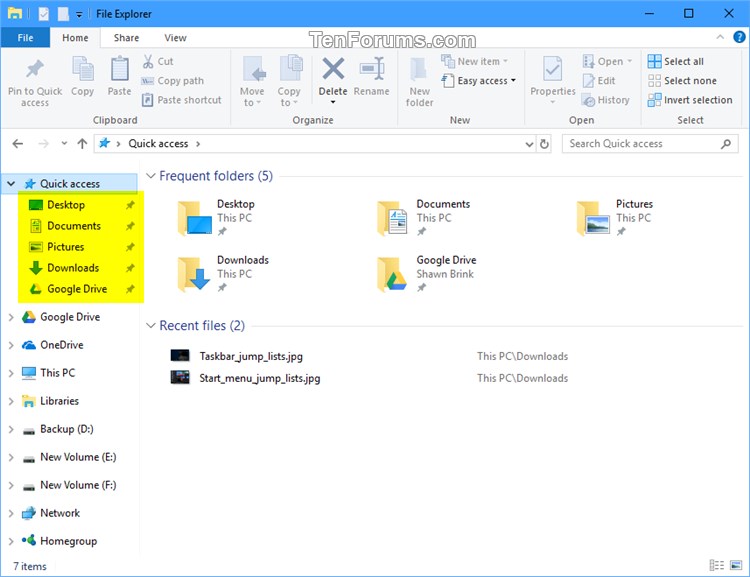Open the blue Help question icon

coord(739,37)
